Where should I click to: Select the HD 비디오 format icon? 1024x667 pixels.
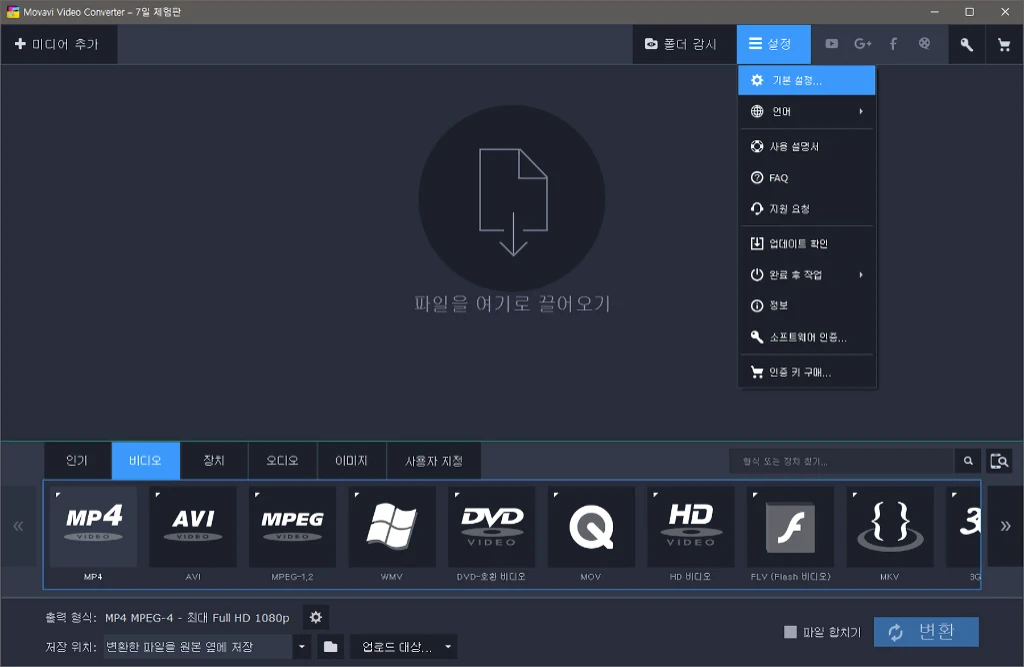click(x=691, y=527)
